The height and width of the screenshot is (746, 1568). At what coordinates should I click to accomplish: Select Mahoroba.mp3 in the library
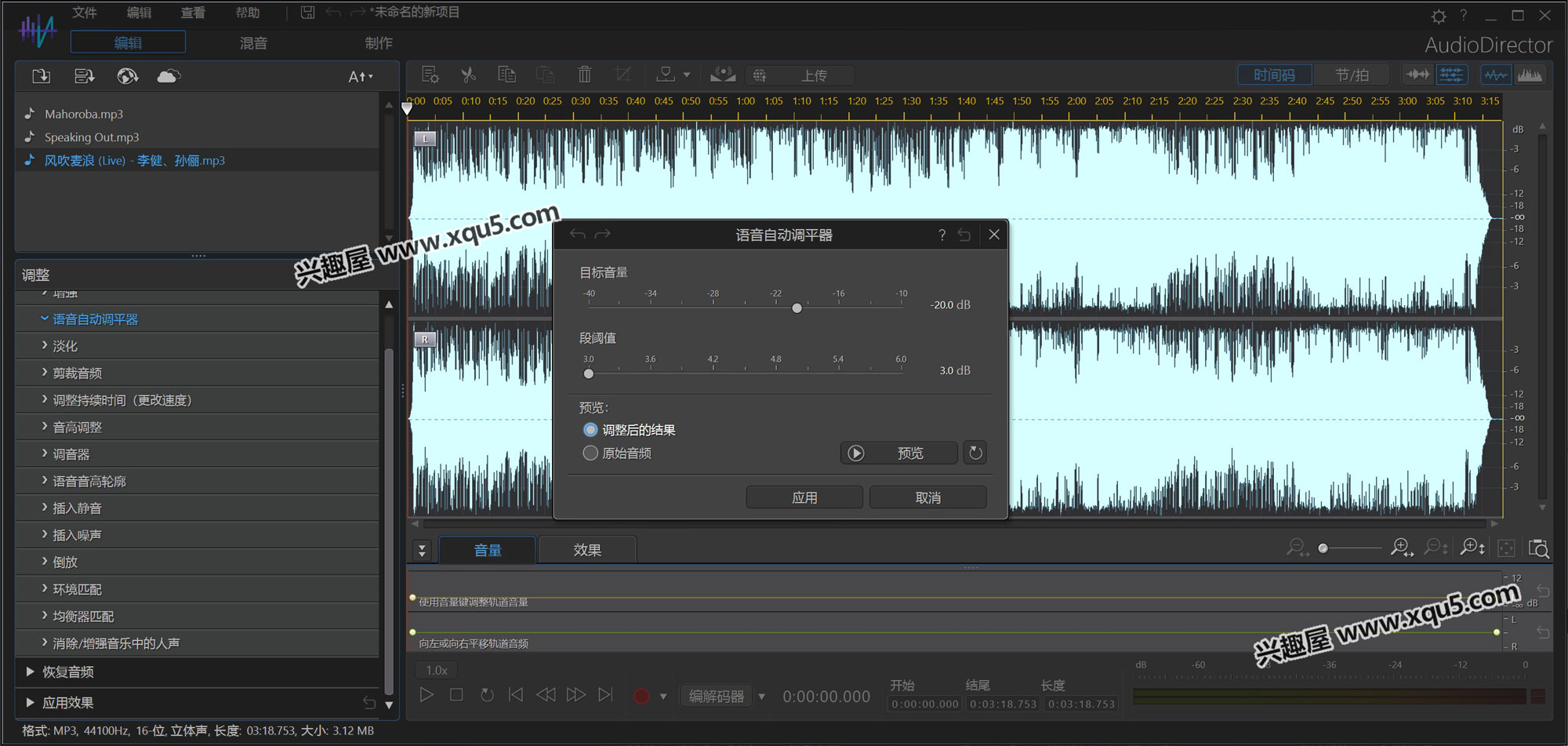(x=84, y=114)
